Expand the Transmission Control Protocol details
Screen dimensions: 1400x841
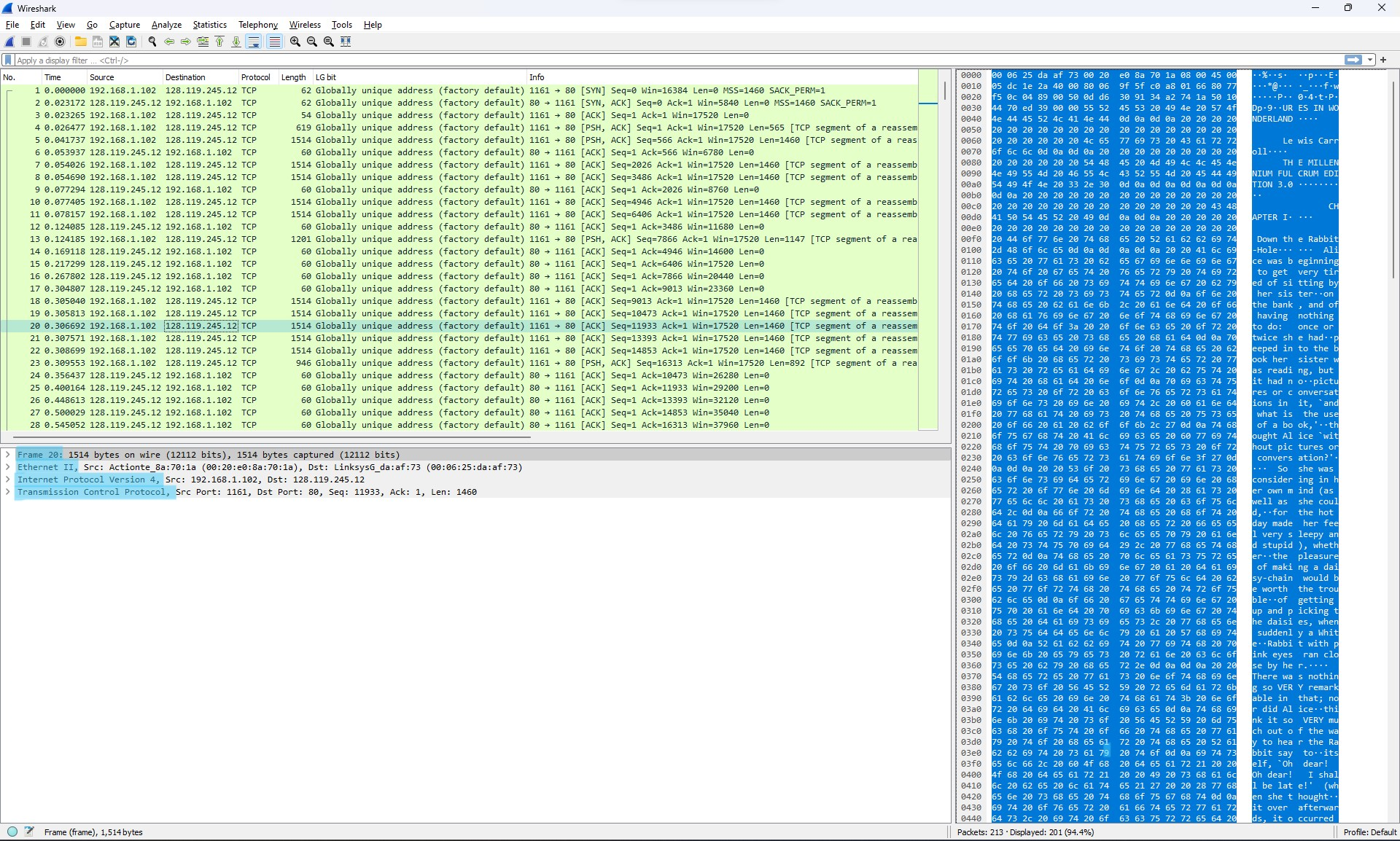pyautogui.click(x=8, y=492)
